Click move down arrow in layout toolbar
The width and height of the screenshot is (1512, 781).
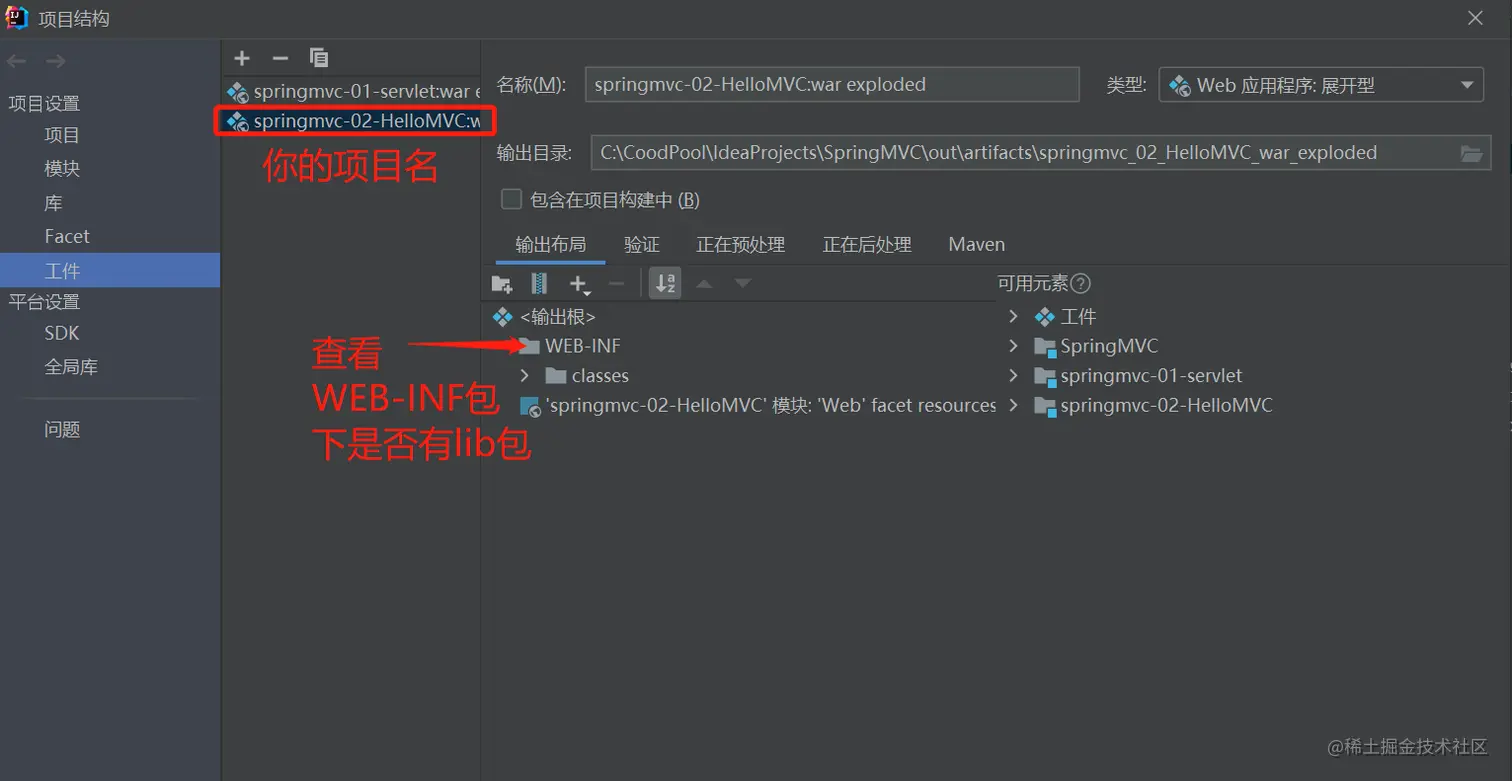pos(742,284)
